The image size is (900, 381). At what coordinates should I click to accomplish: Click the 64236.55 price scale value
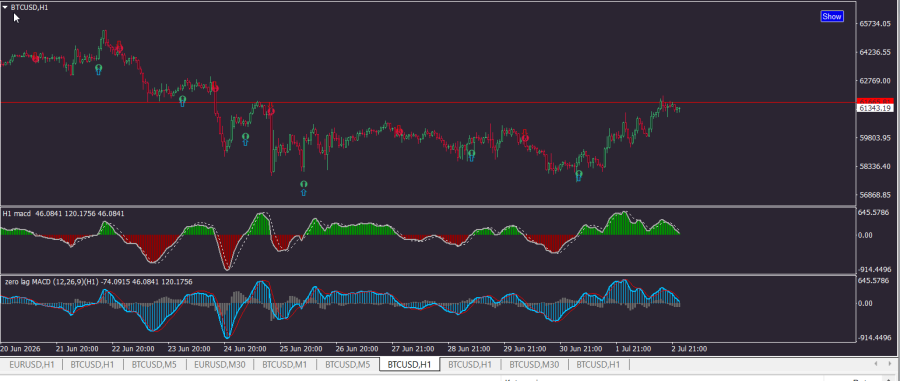(x=874, y=52)
